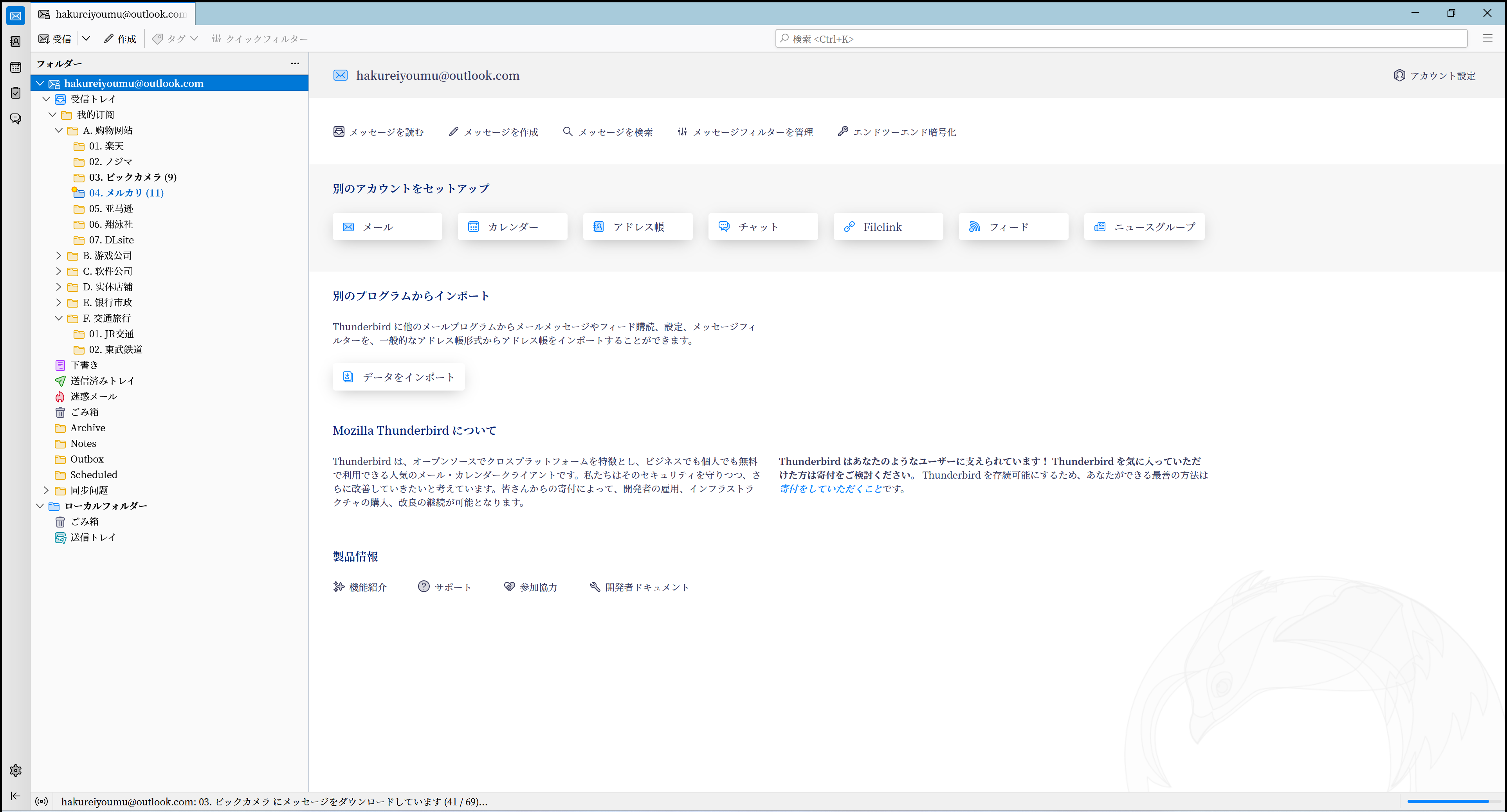Open the 受信 button dropdown arrow
Image resolution: width=1507 pixels, height=812 pixels.
tap(86, 39)
